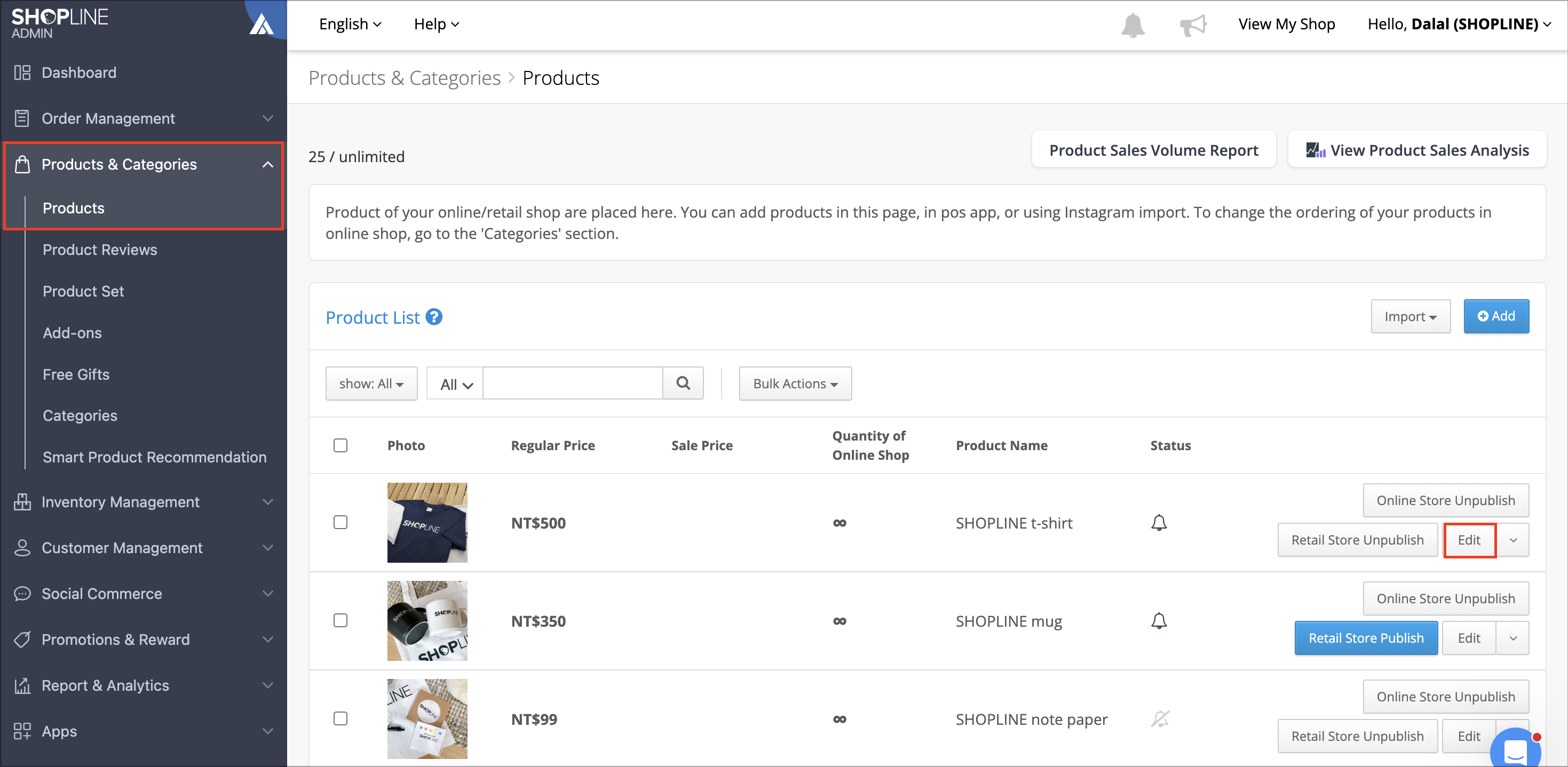Screen dimensions: 1568x767
Task: Open Categories in sidebar
Action: 80,416
